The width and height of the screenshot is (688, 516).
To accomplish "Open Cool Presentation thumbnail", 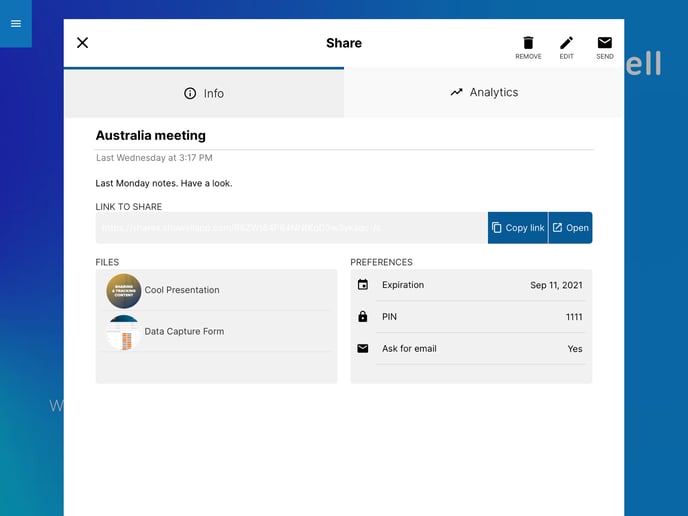I will 124,291.
